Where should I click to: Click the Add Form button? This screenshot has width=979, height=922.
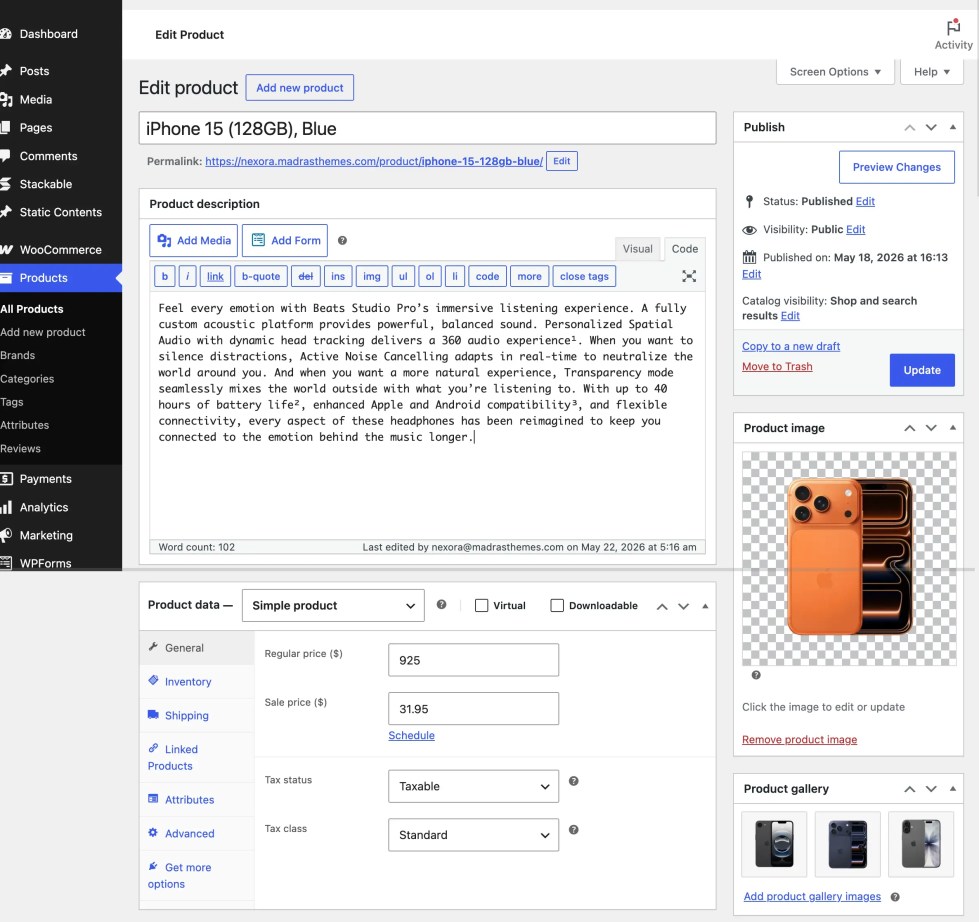[x=285, y=240]
